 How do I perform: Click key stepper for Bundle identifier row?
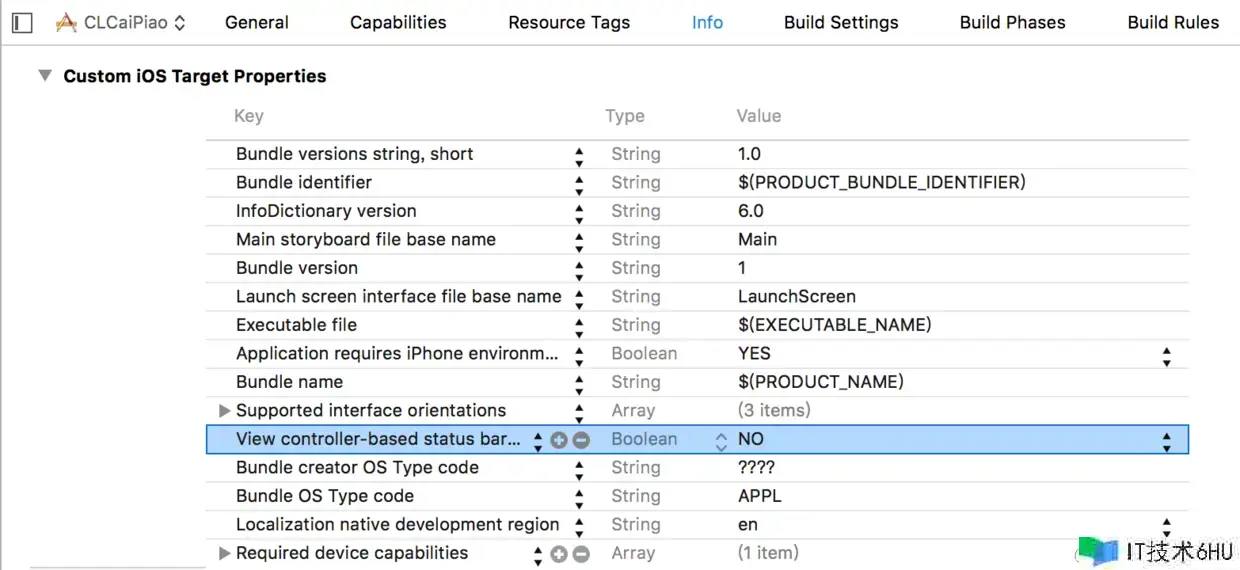point(579,184)
